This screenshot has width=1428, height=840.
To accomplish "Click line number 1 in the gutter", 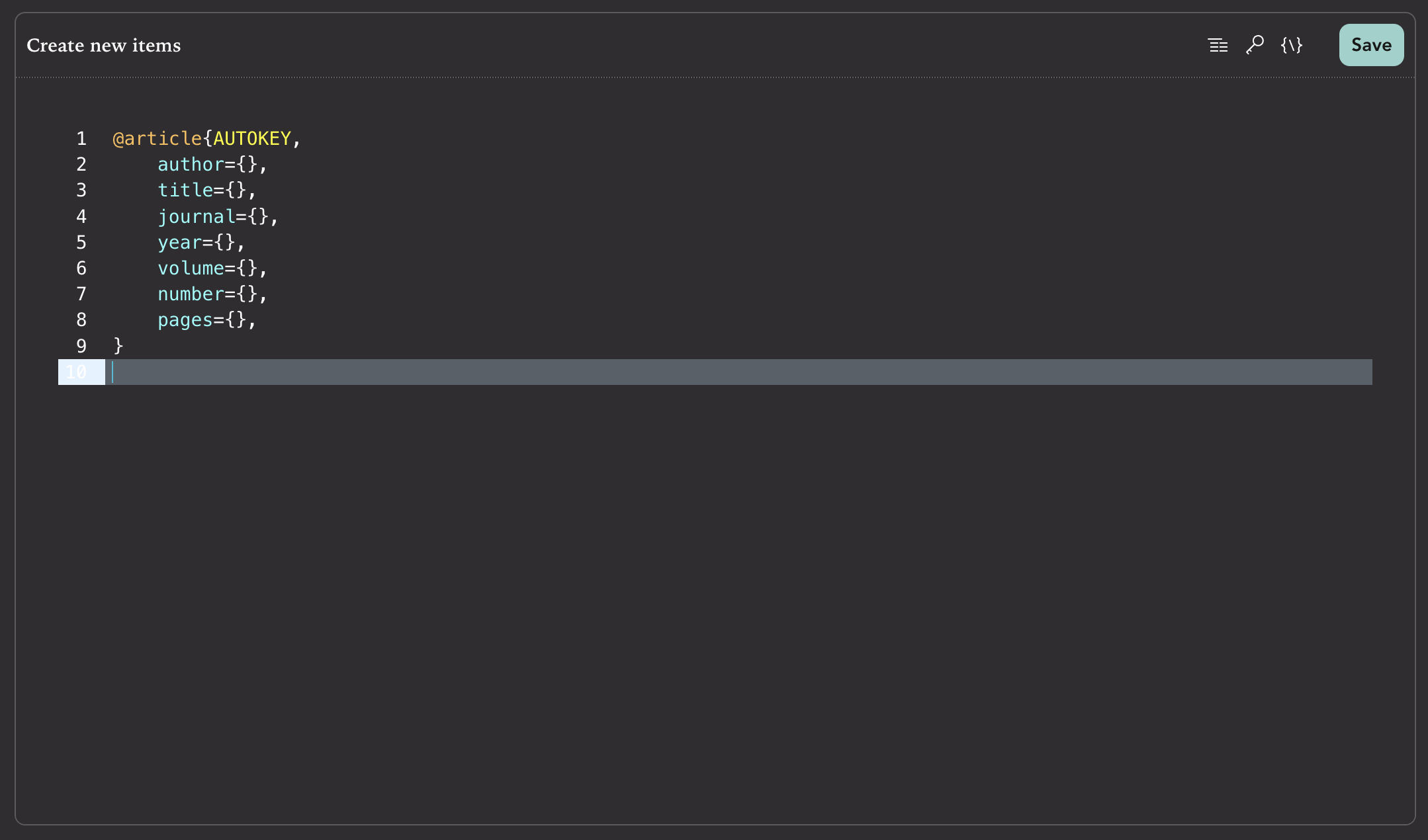I will [81, 138].
